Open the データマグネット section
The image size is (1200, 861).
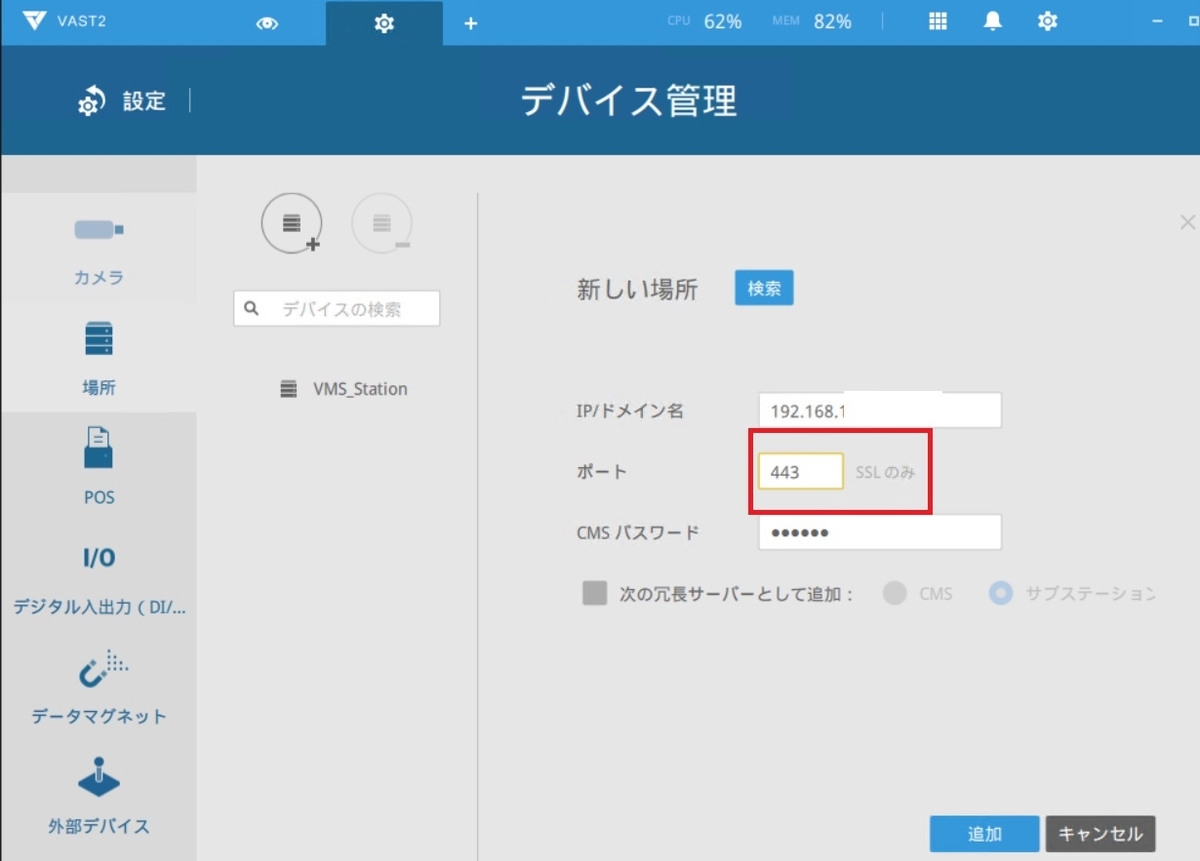99,688
